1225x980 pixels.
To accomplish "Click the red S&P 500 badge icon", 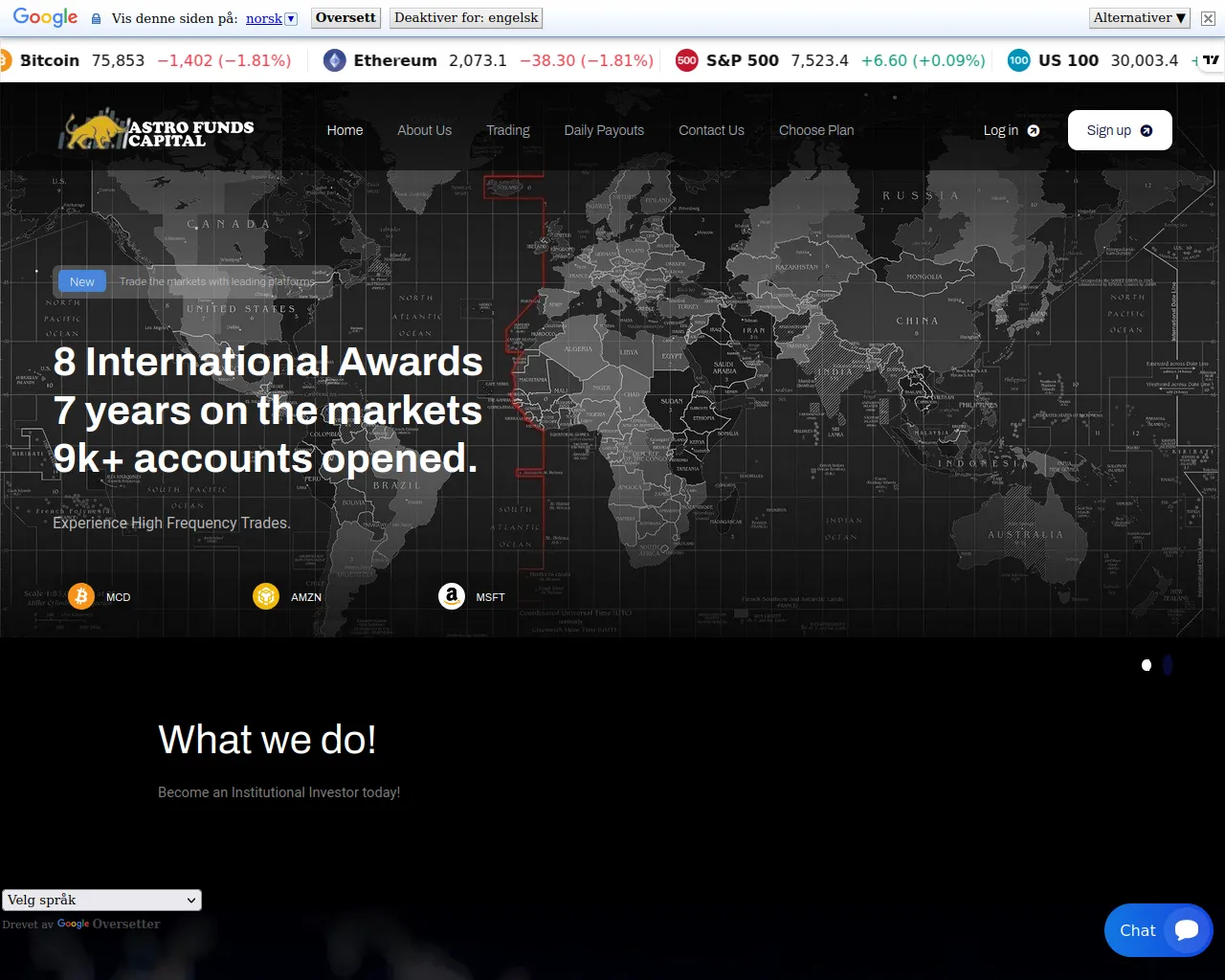I will [x=686, y=60].
